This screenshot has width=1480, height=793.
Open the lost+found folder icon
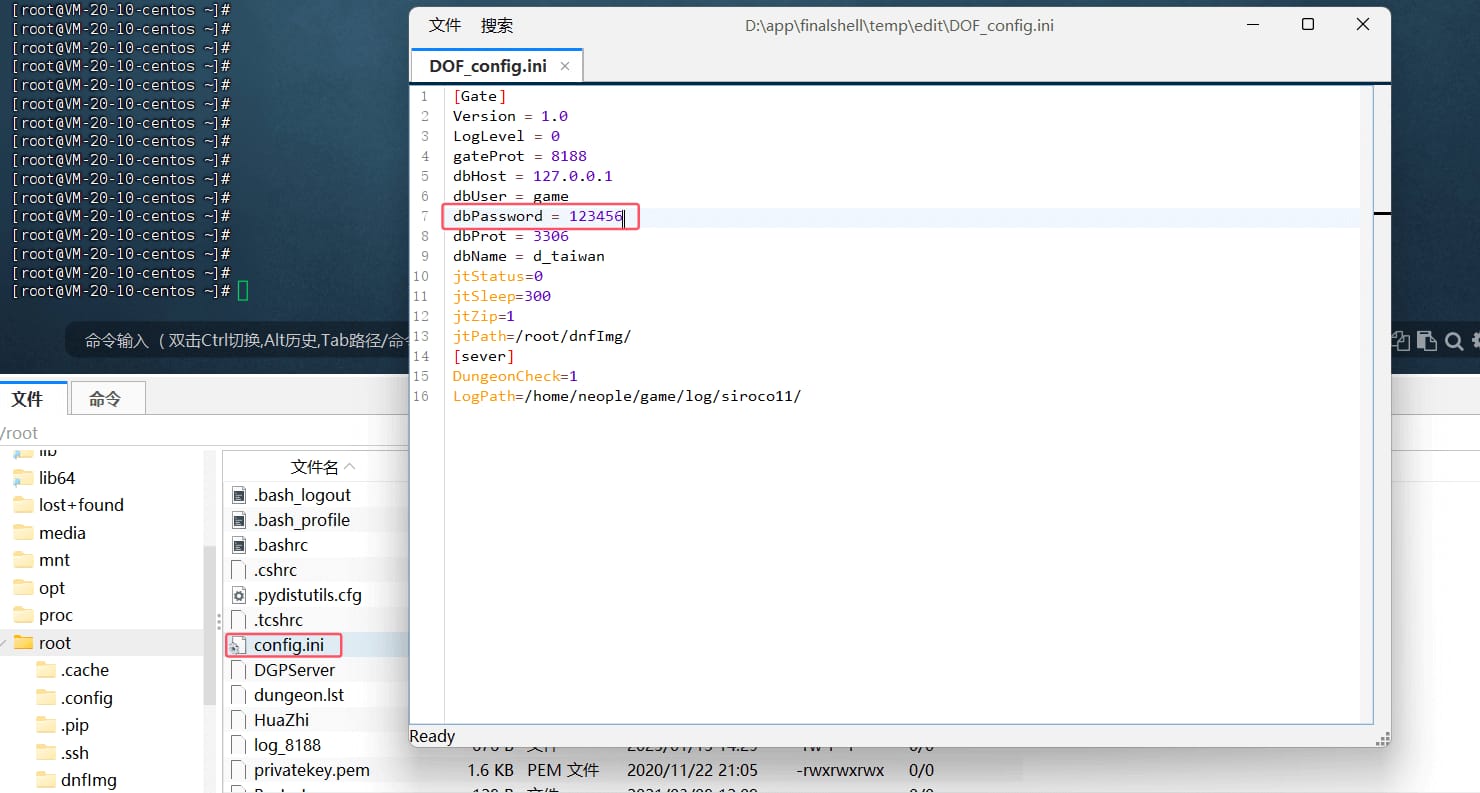pyautogui.click(x=23, y=505)
